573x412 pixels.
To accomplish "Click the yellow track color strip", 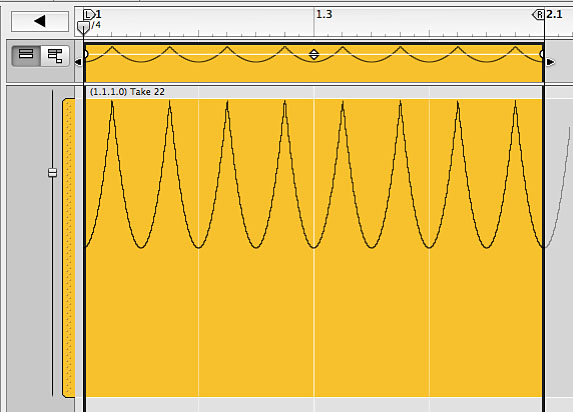I will 69,247.
